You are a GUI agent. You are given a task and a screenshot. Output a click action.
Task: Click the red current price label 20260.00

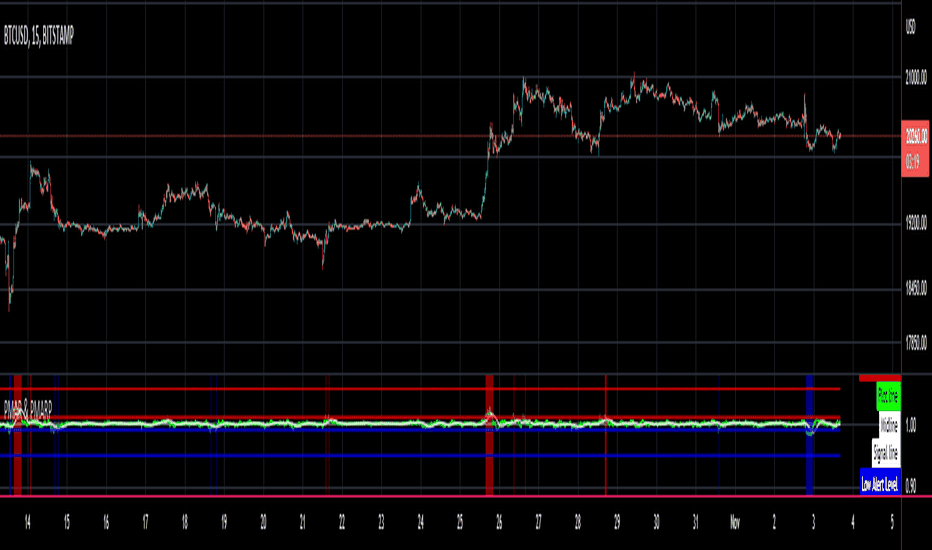pyautogui.click(x=916, y=136)
